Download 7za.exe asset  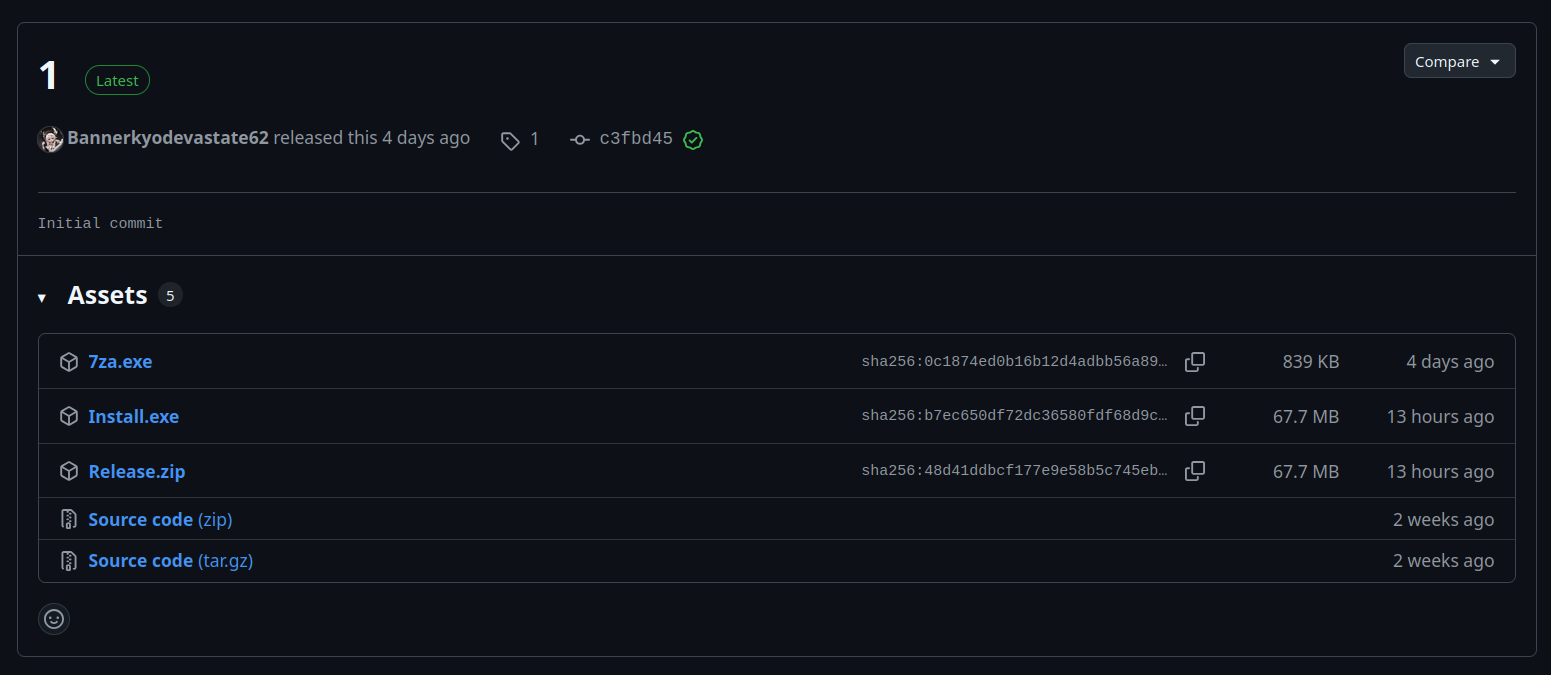120,362
